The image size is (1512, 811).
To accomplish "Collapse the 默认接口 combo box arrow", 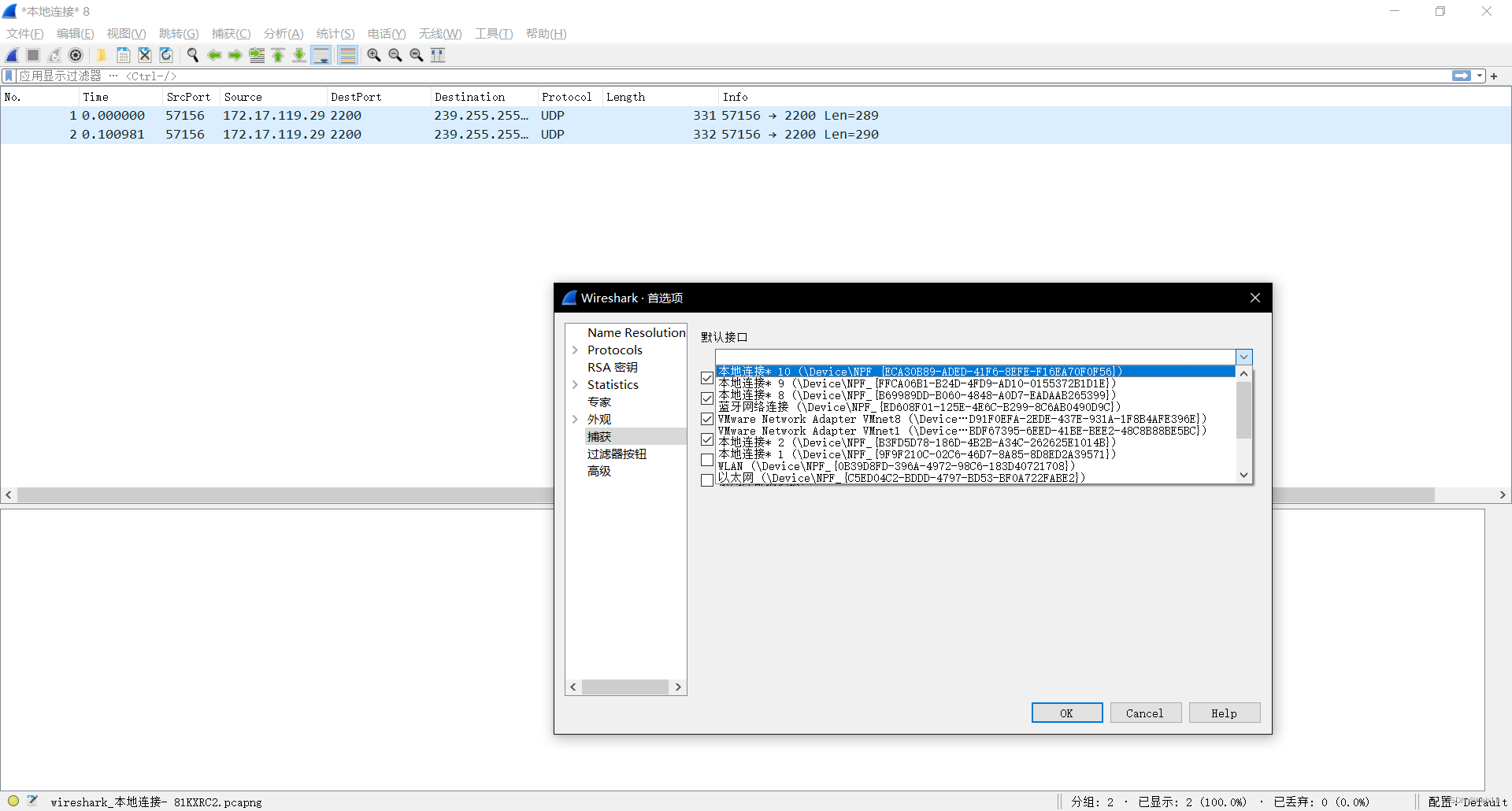I will tap(1244, 357).
